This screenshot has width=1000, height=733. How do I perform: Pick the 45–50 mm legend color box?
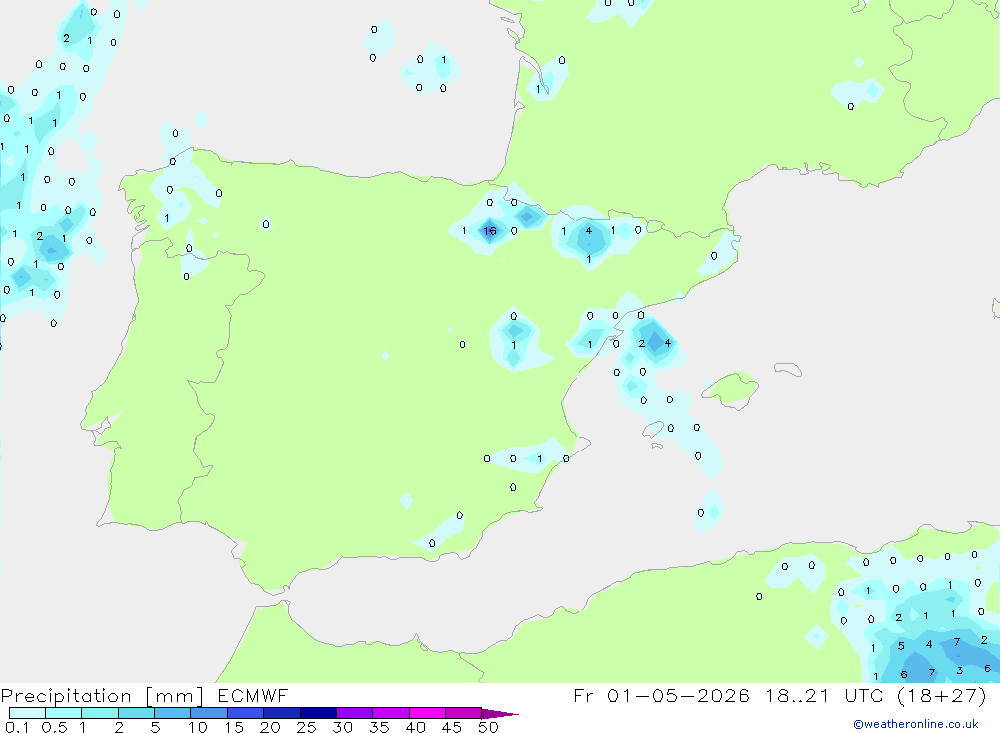coord(463,713)
